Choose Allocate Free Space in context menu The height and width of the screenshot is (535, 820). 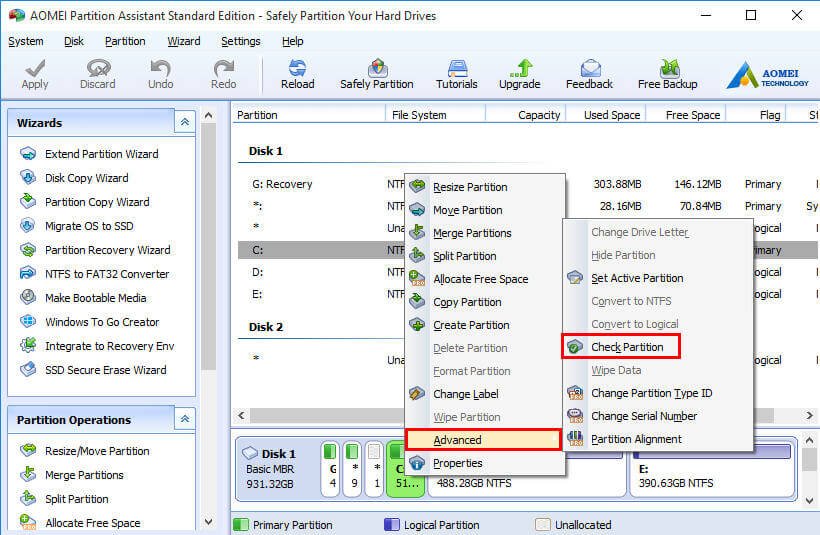[x=484, y=279]
